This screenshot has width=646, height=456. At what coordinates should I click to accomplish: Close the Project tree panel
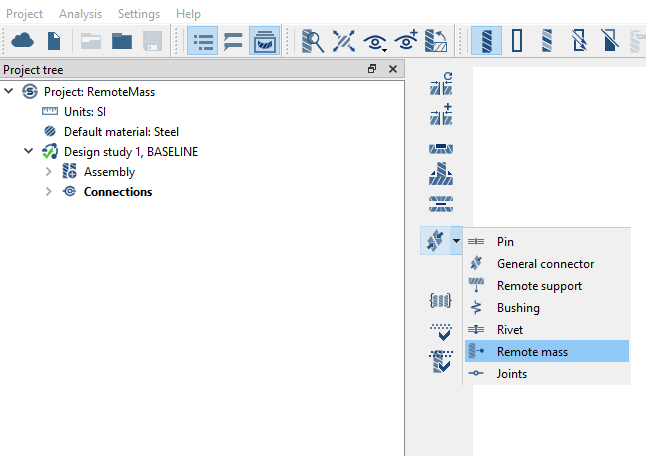[393, 69]
